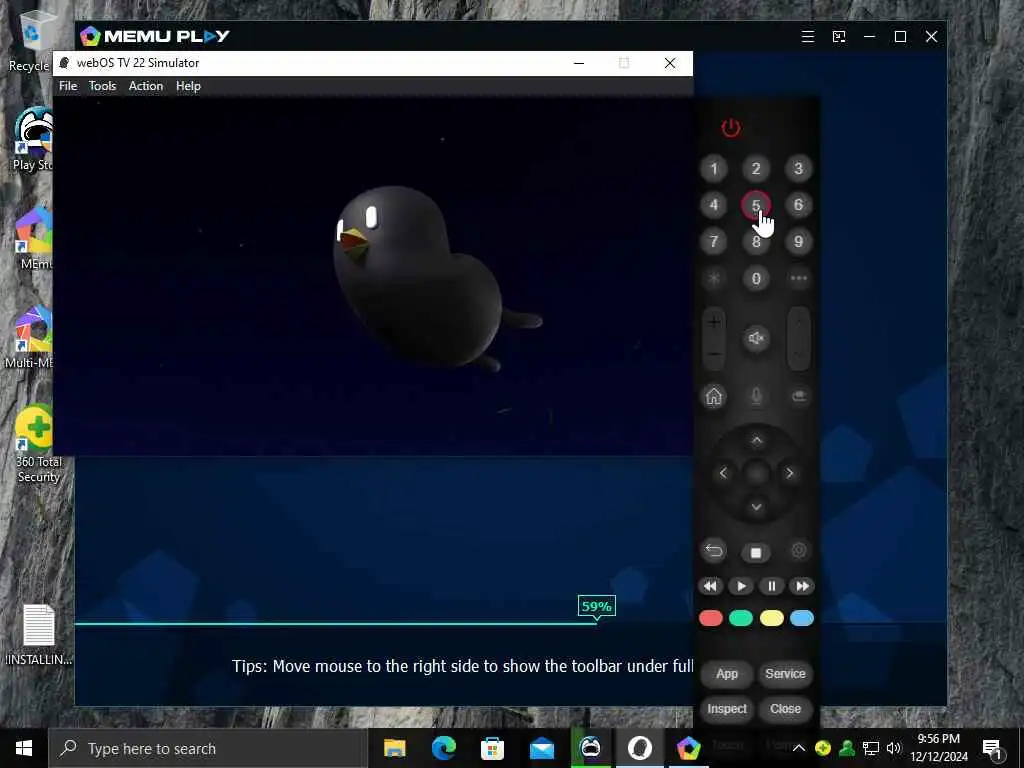Go to next channel with channel up arrow
The image size is (1024, 768).
(799, 323)
